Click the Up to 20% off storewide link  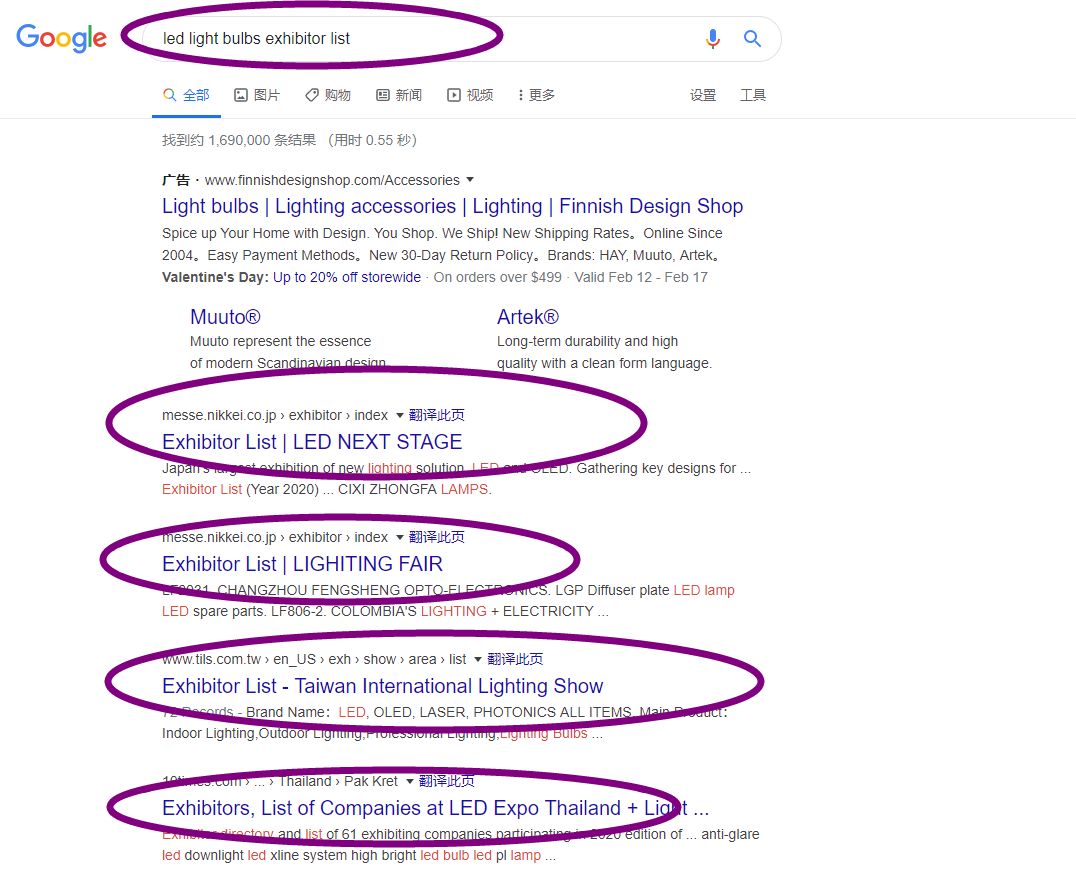(x=347, y=277)
